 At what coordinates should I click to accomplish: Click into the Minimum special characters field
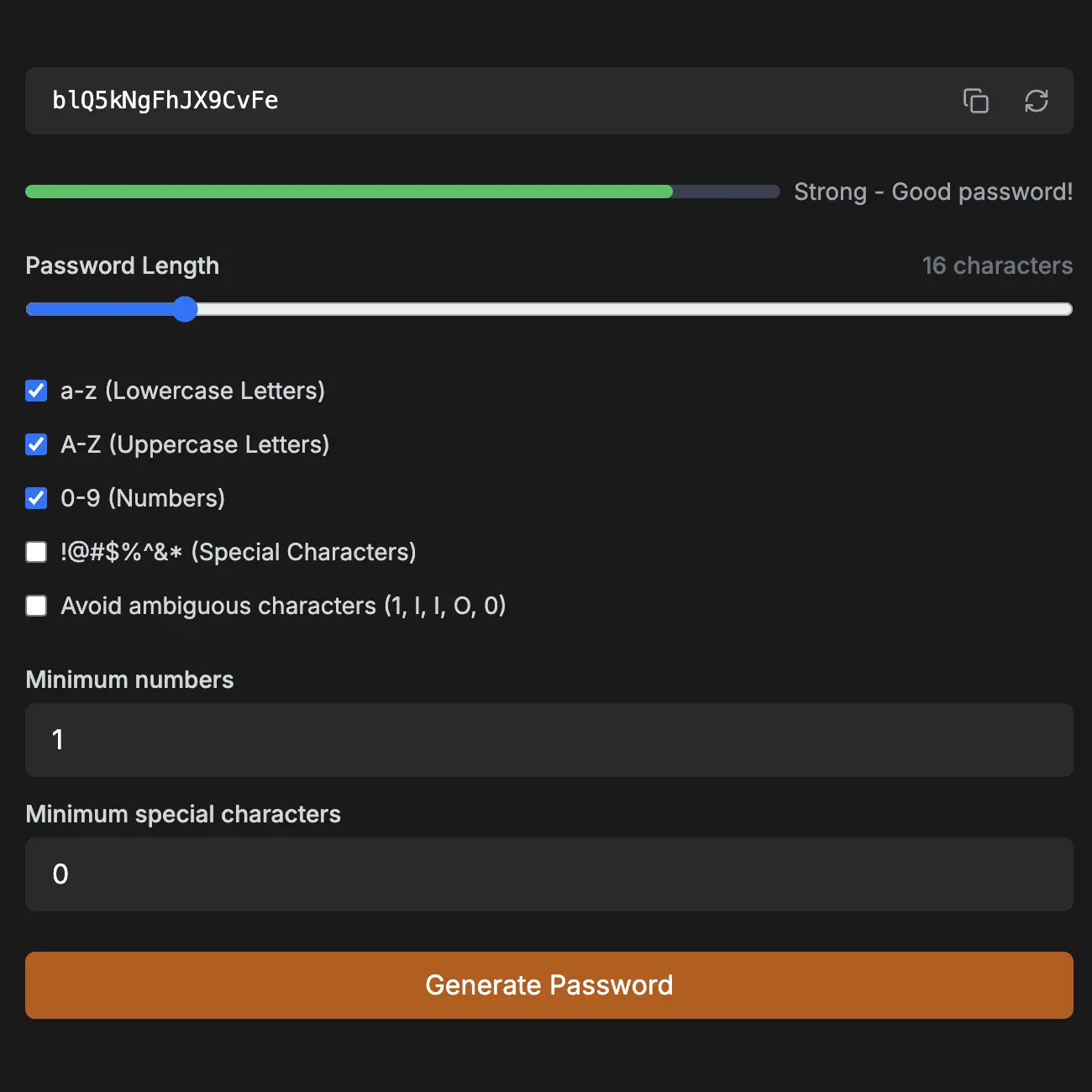(x=549, y=874)
